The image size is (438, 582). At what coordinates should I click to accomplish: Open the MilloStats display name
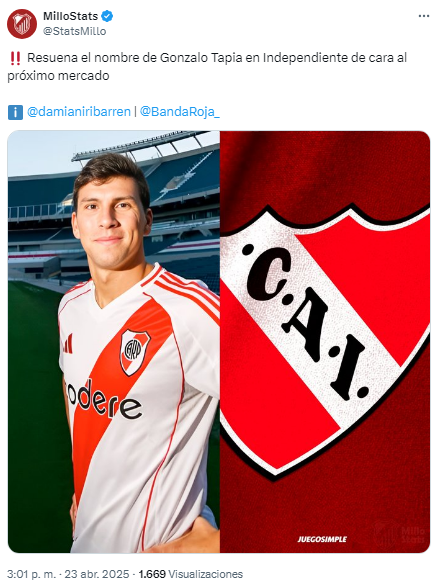pos(71,16)
